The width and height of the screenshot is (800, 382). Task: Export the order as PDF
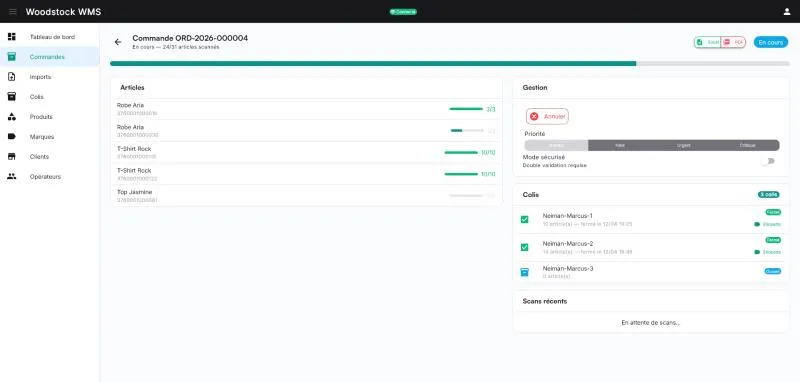[x=733, y=42]
